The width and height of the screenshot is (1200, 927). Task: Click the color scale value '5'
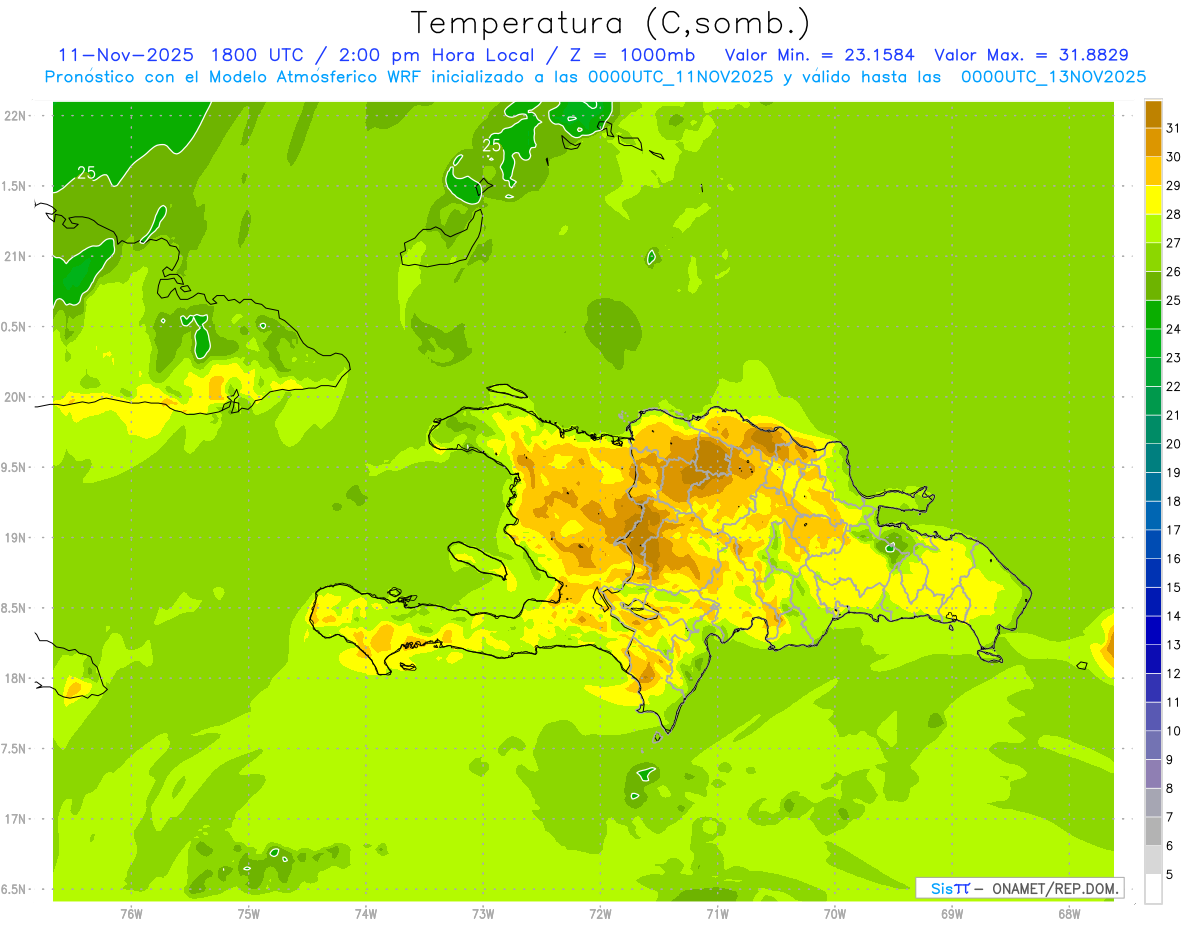1170,875
